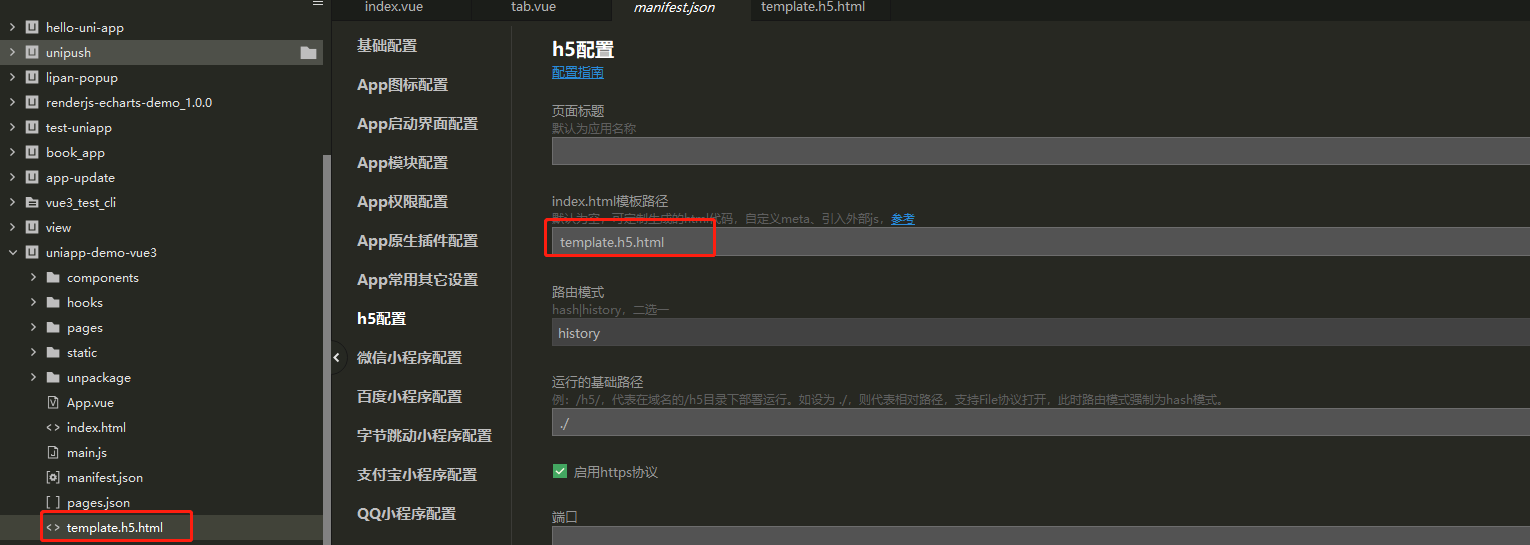Screen dimensions: 1530x545
Task: Select 微信小程序配置 in the settings list
Action: (409, 358)
